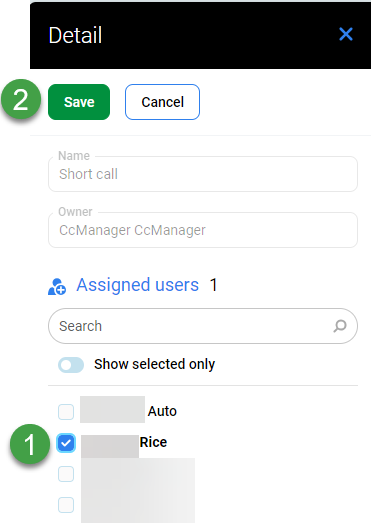Click the Show selected only label
Viewport: 371px width, 523px height.
coord(154,364)
